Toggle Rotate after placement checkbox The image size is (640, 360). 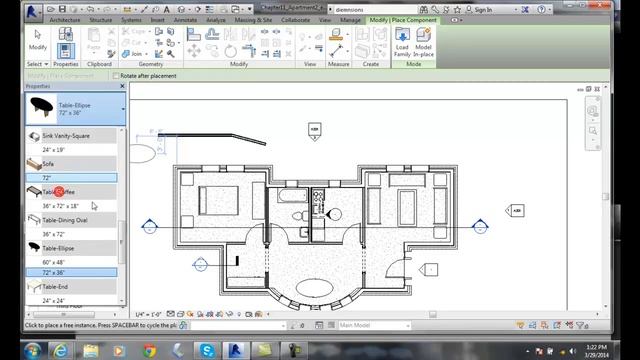coord(116,76)
